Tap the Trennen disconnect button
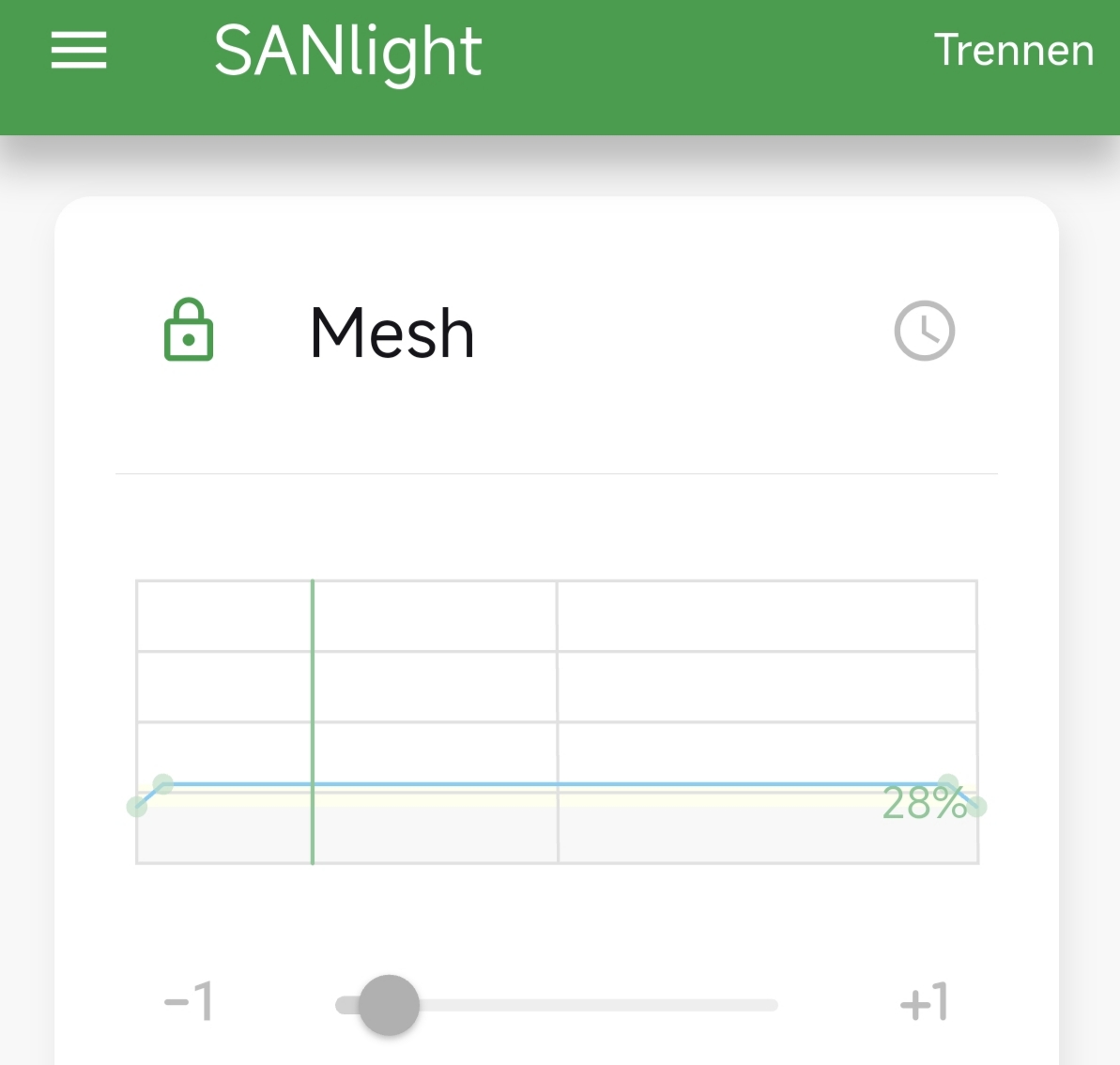1120x1065 pixels. pyautogui.click(x=1014, y=50)
